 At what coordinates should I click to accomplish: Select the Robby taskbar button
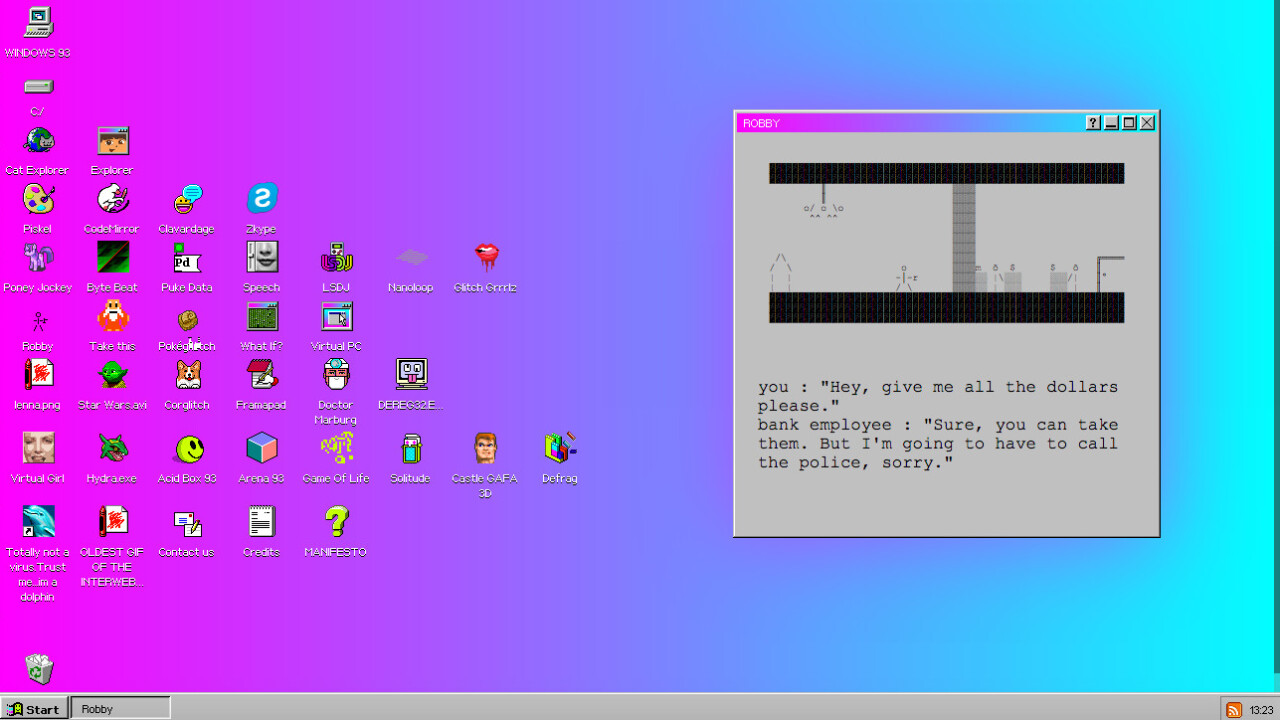point(120,709)
